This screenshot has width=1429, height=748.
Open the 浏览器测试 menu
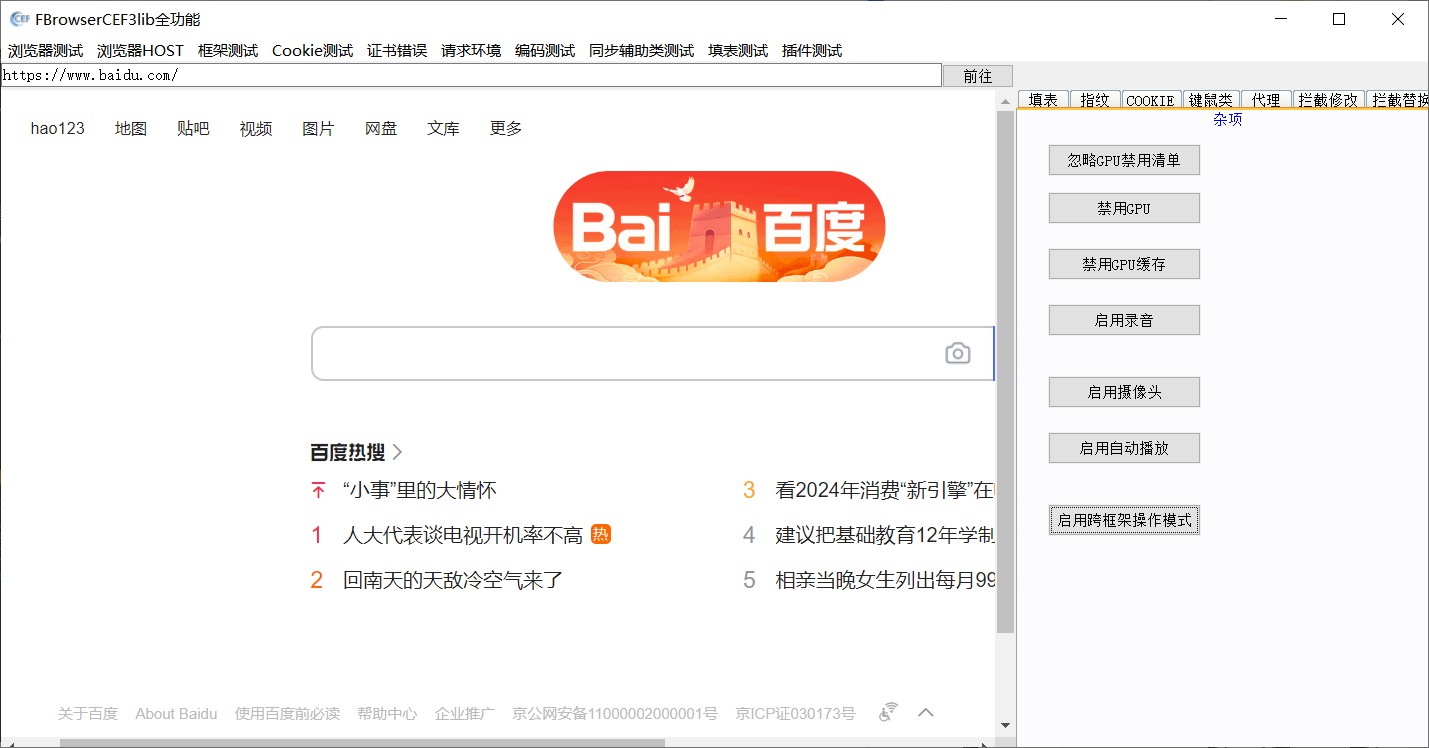[45, 51]
